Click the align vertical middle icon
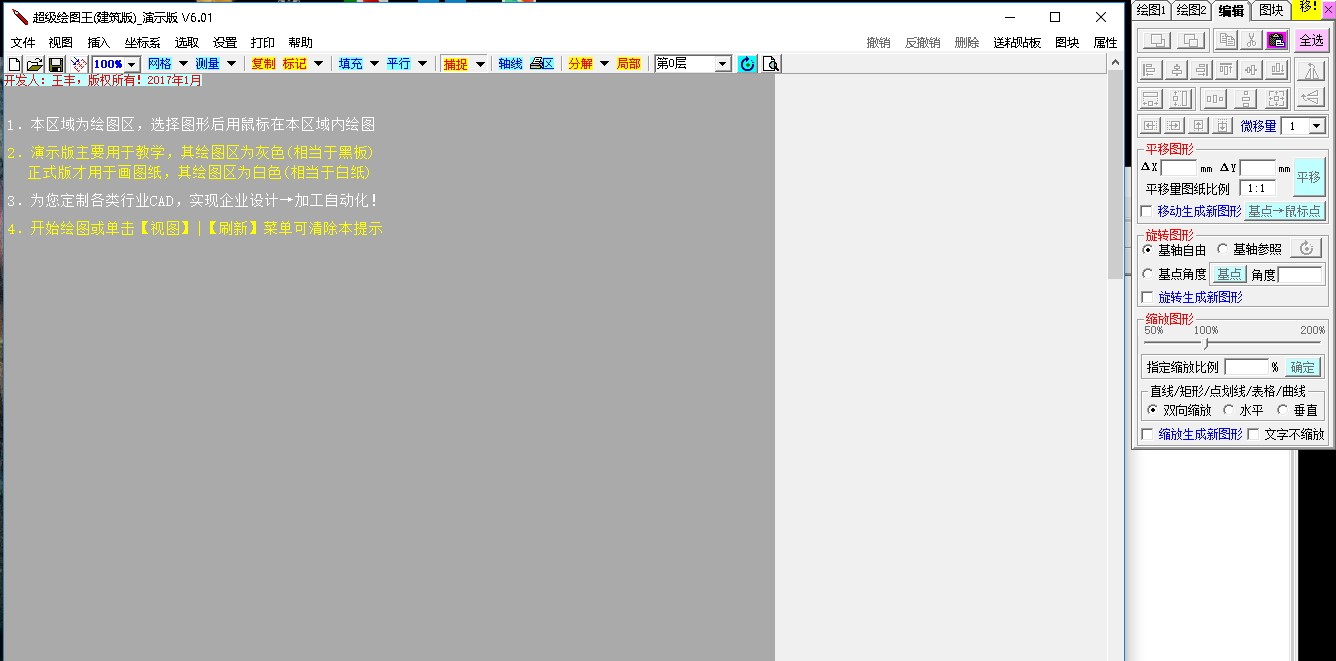1336x661 pixels. (1251, 70)
